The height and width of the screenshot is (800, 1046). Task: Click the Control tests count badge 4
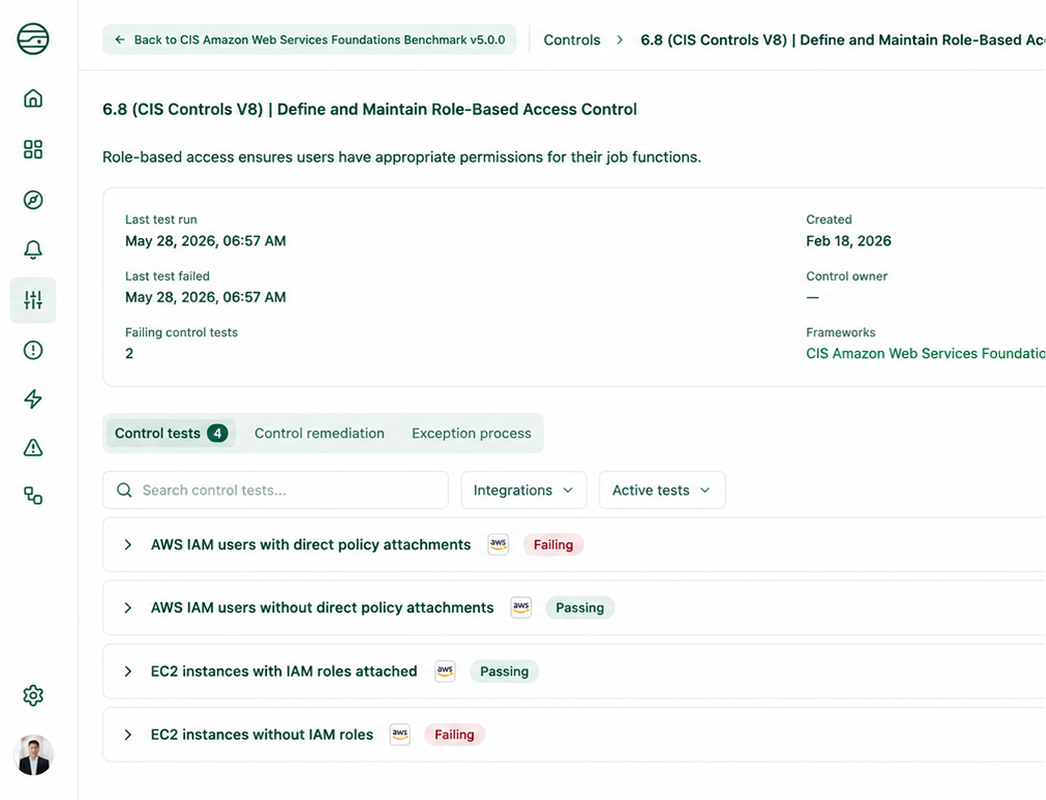[x=217, y=433]
